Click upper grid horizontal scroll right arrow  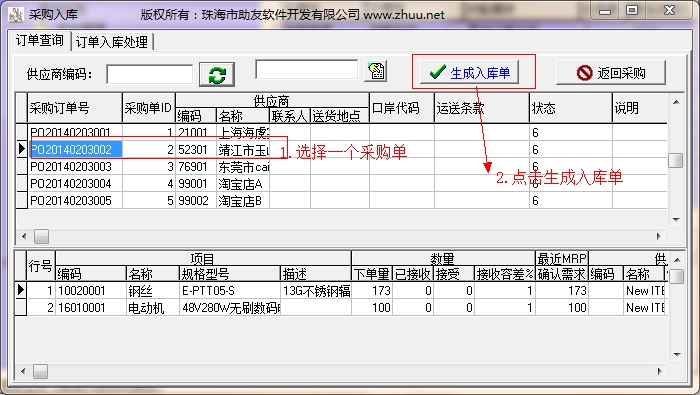point(658,236)
